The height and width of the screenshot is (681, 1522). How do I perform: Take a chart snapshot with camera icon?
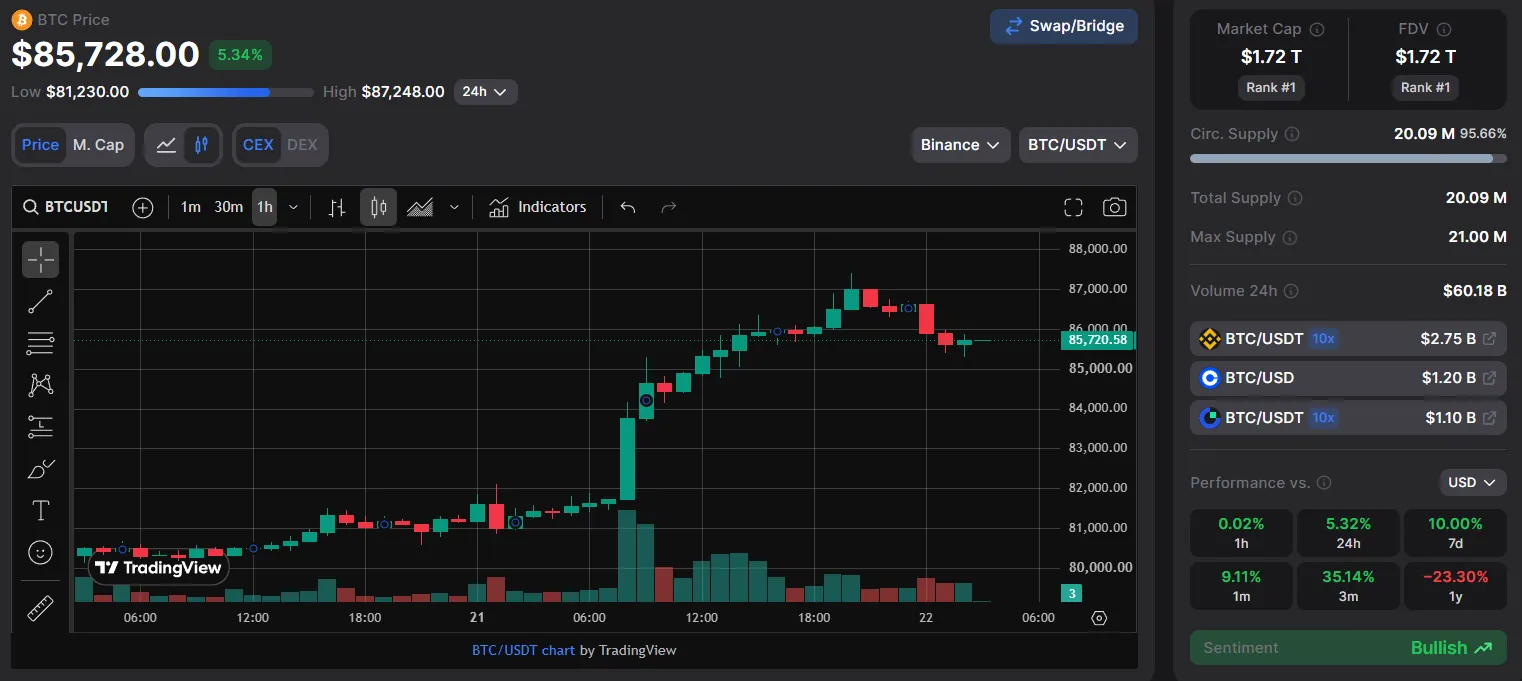click(x=1114, y=207)
